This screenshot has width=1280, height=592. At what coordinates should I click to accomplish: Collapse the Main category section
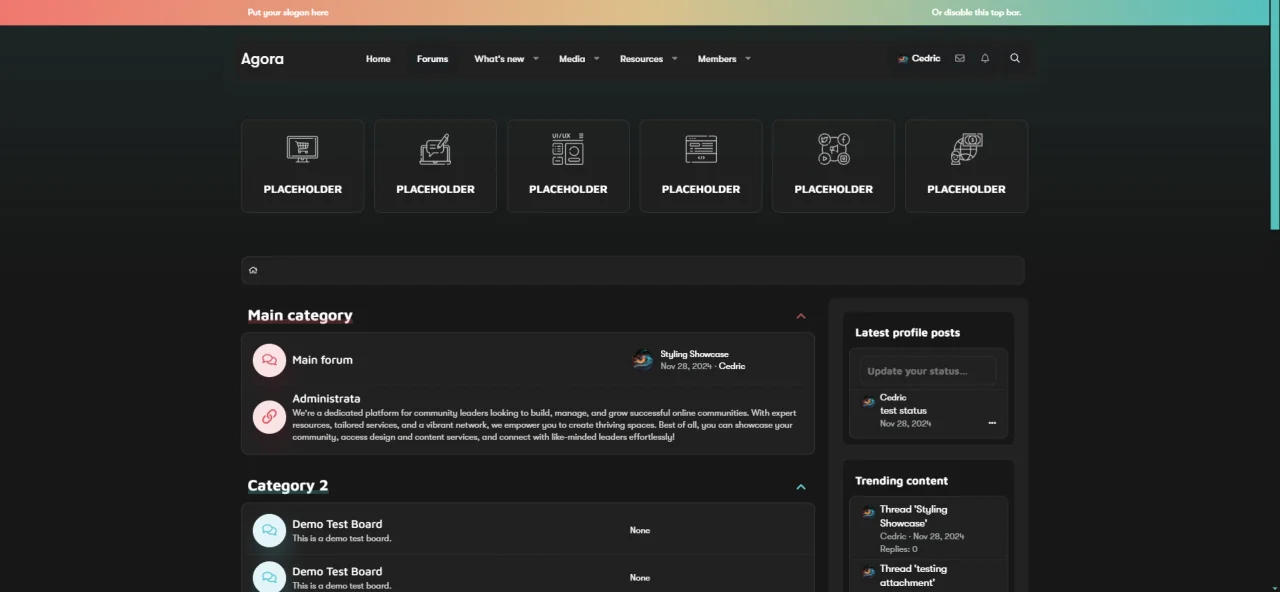tap(801, 316)
